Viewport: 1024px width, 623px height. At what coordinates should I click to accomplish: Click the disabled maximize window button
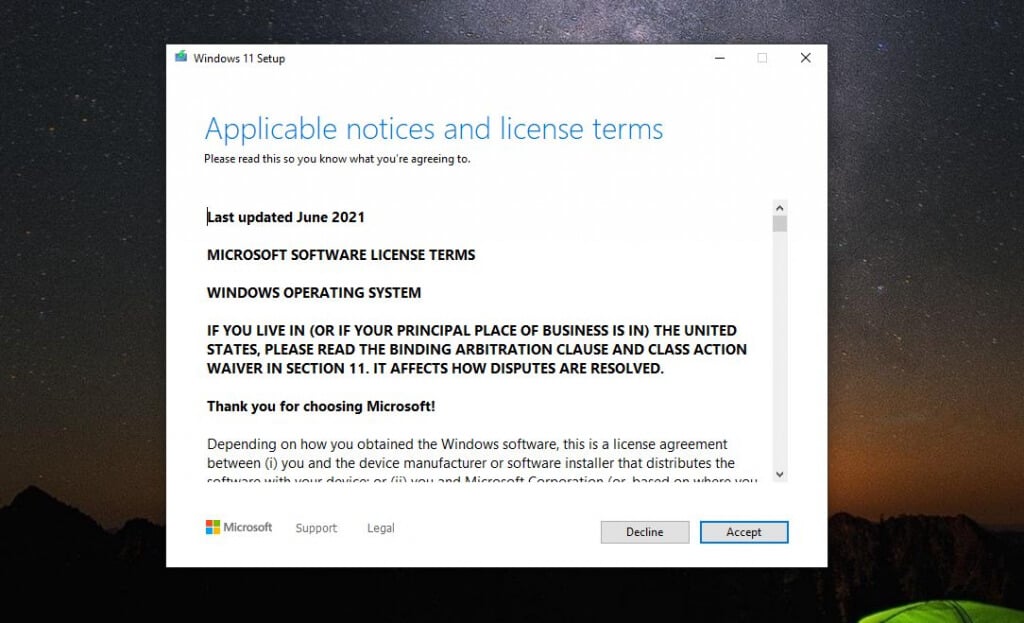point(762,58)
